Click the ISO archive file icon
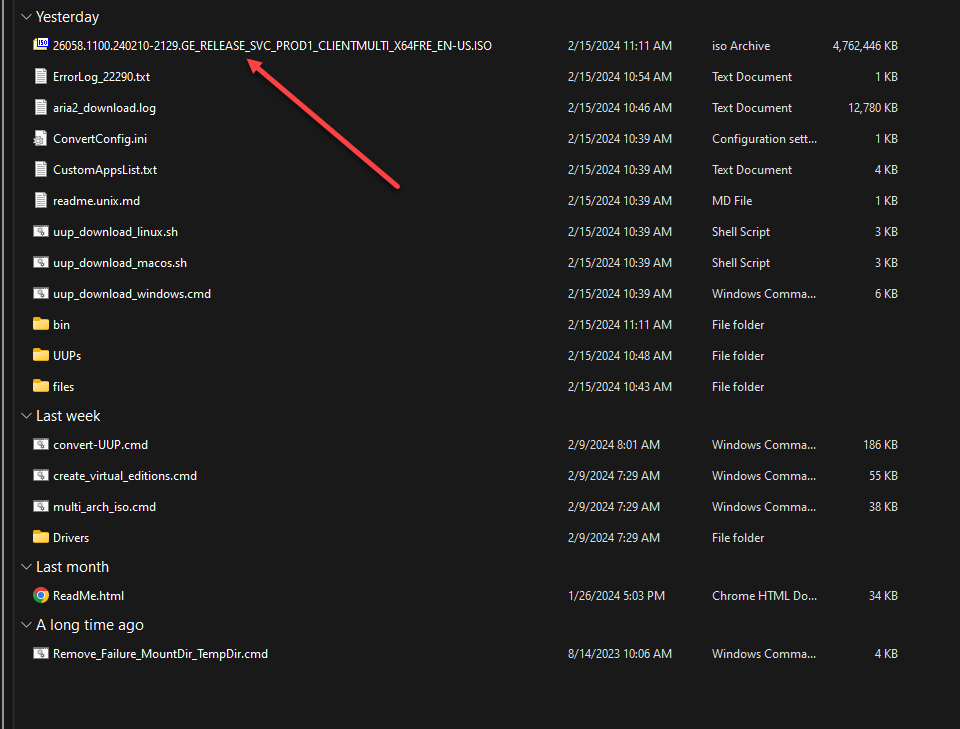 point(41,45)
